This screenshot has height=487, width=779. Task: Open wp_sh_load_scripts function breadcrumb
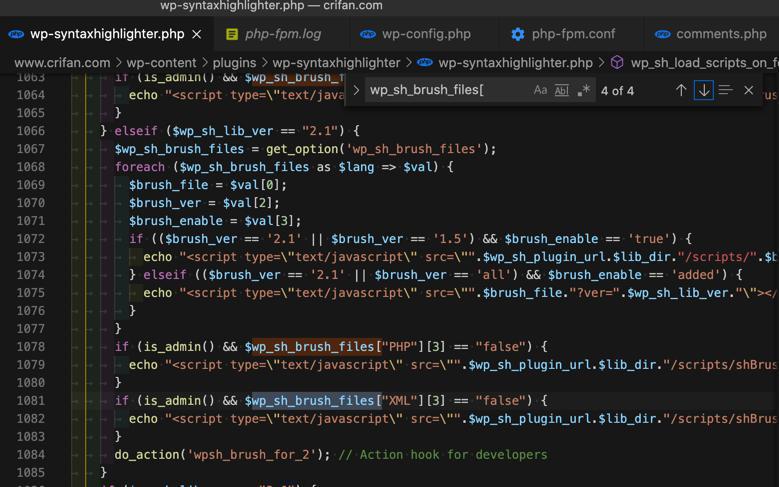[x=704, y=63]
